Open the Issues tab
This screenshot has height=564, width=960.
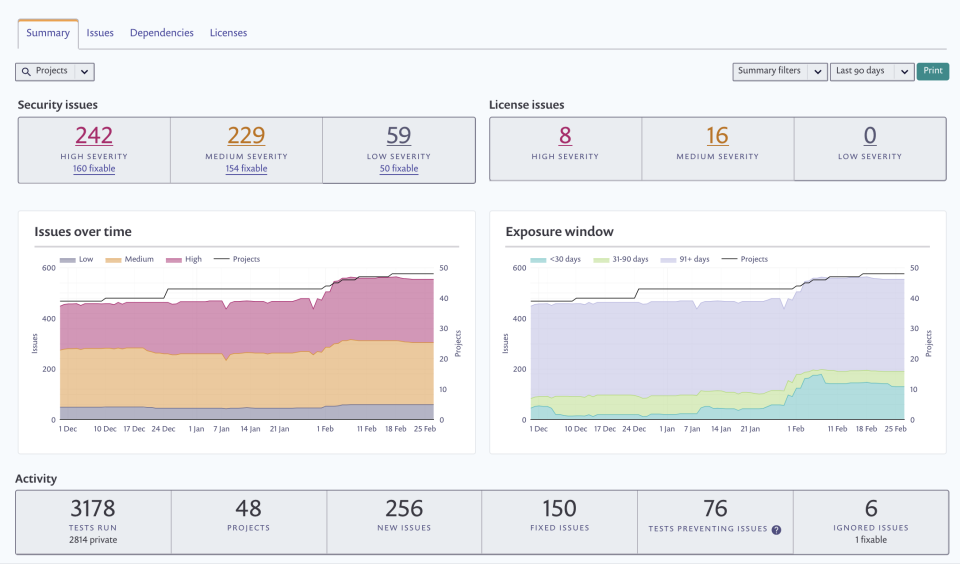click(x=100, y=33)
